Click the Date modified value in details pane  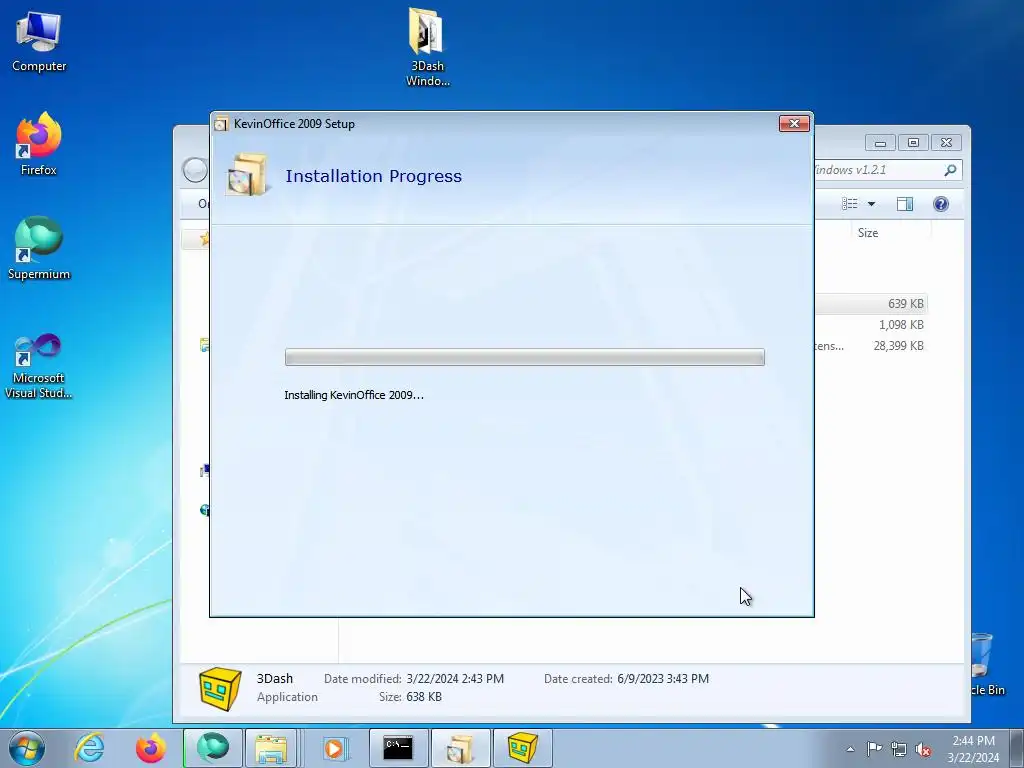[455, 679]
